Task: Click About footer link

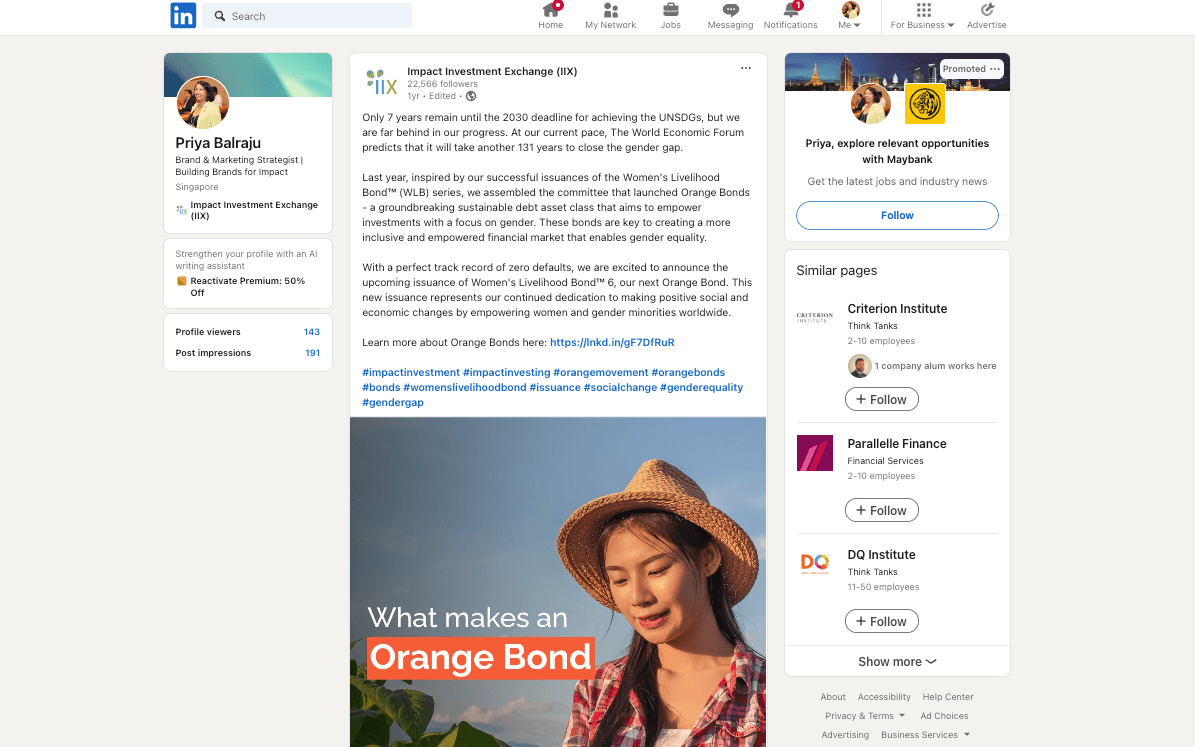Action: pos(833,697)
